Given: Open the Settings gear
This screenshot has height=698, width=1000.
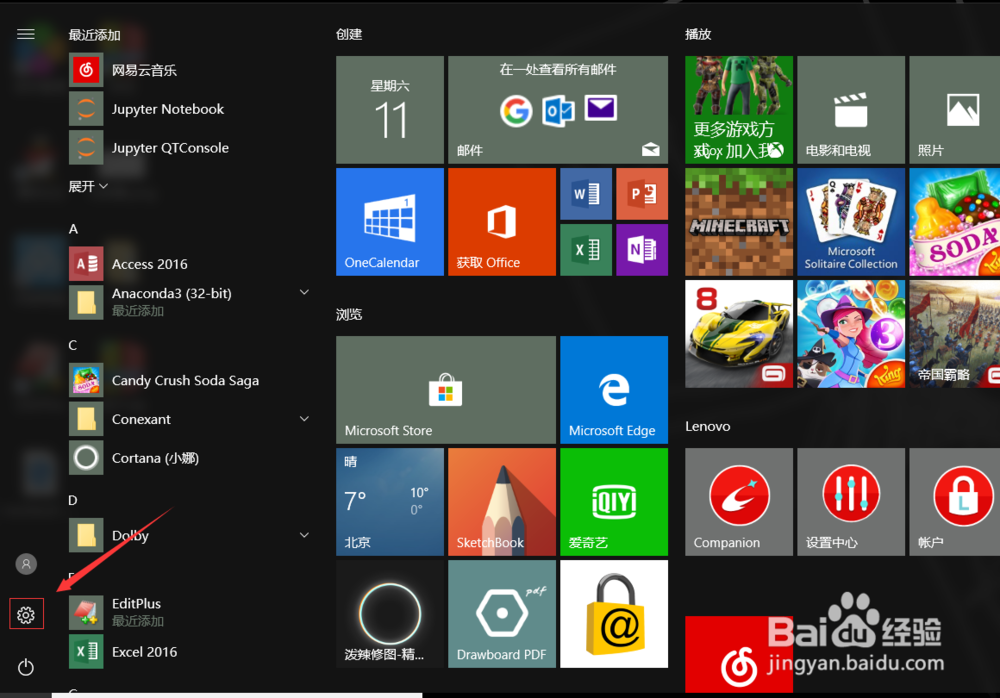Looking at the screenshot, I should (x=26, y=613).
